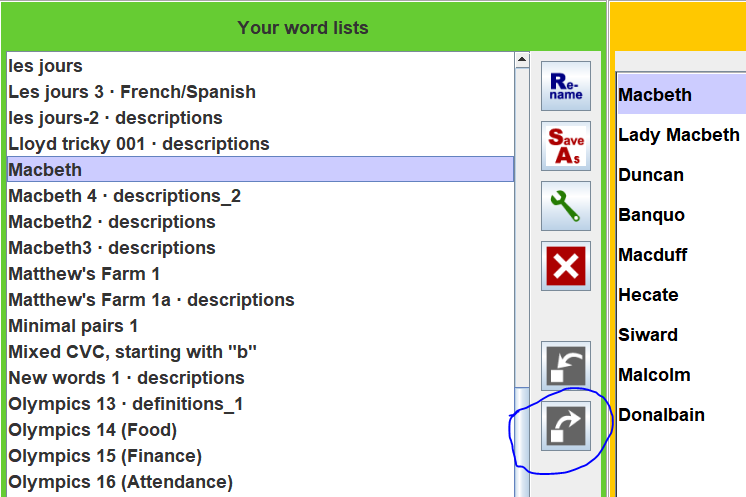
Task: Click the word list scrollbar thumb
Action: 522,442
